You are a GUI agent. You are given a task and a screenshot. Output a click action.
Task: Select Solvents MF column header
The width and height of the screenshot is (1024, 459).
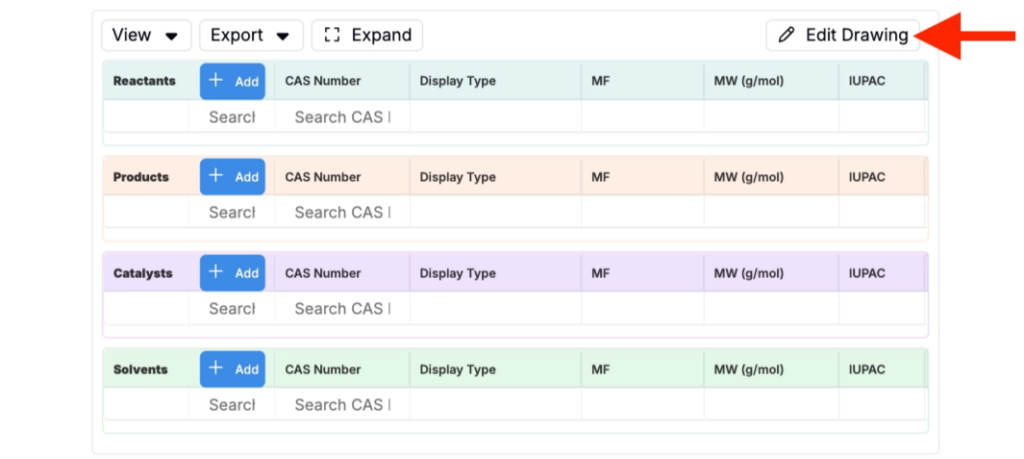pos(643,370)
